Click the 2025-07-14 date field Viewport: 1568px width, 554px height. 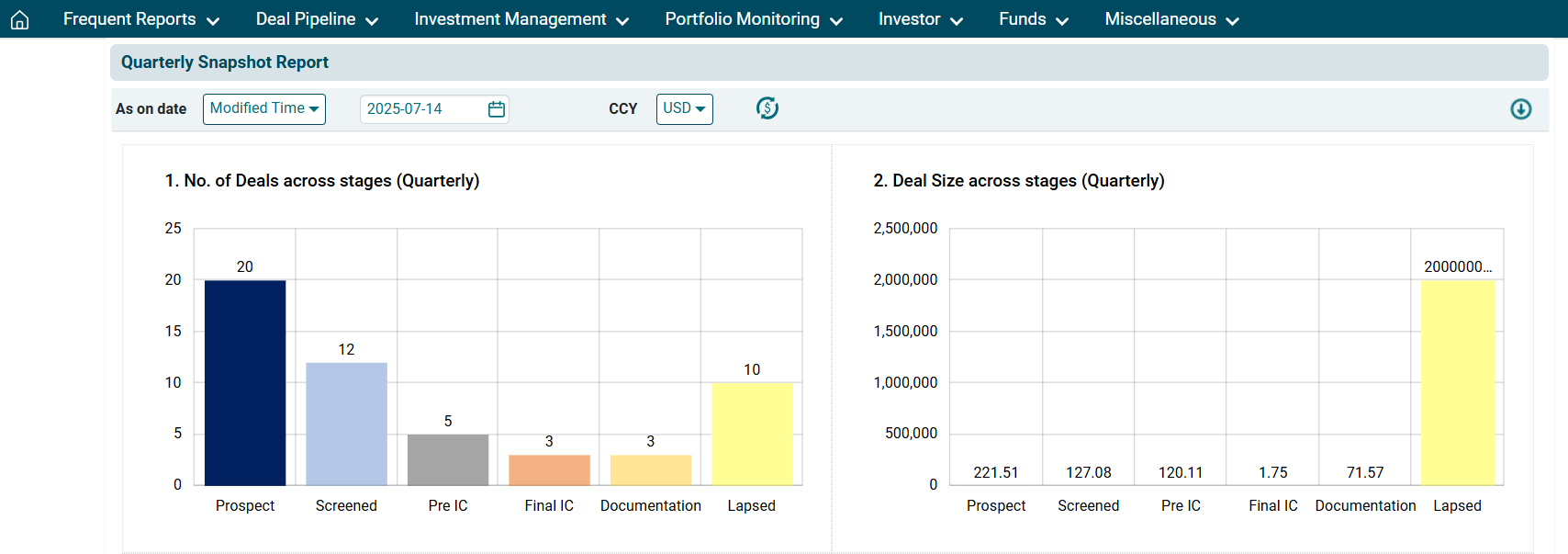tap(422, 109)
